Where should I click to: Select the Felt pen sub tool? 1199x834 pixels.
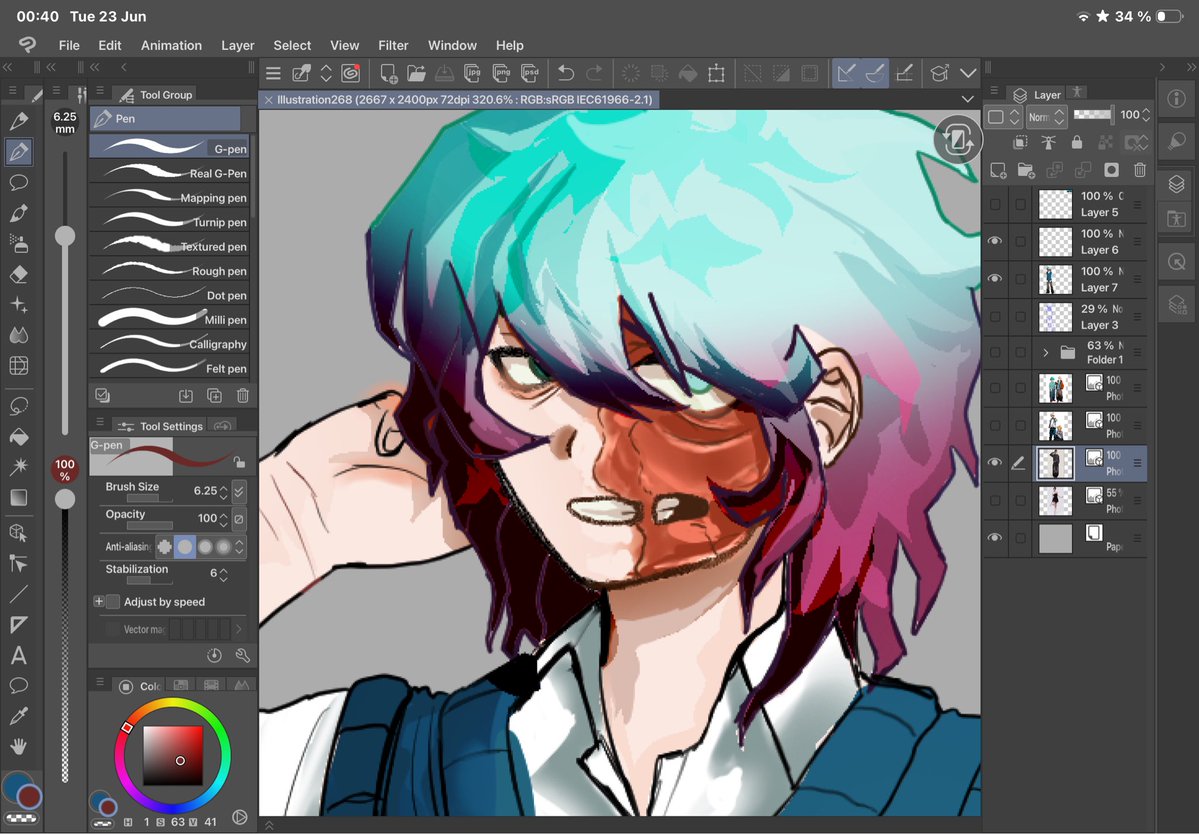170,368
